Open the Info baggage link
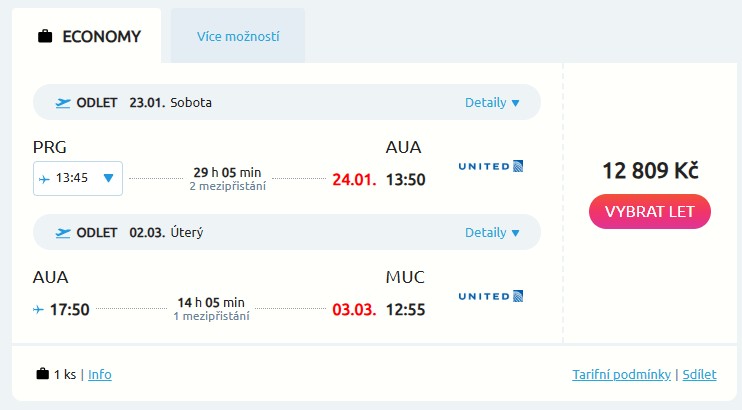 click(100, 375)
